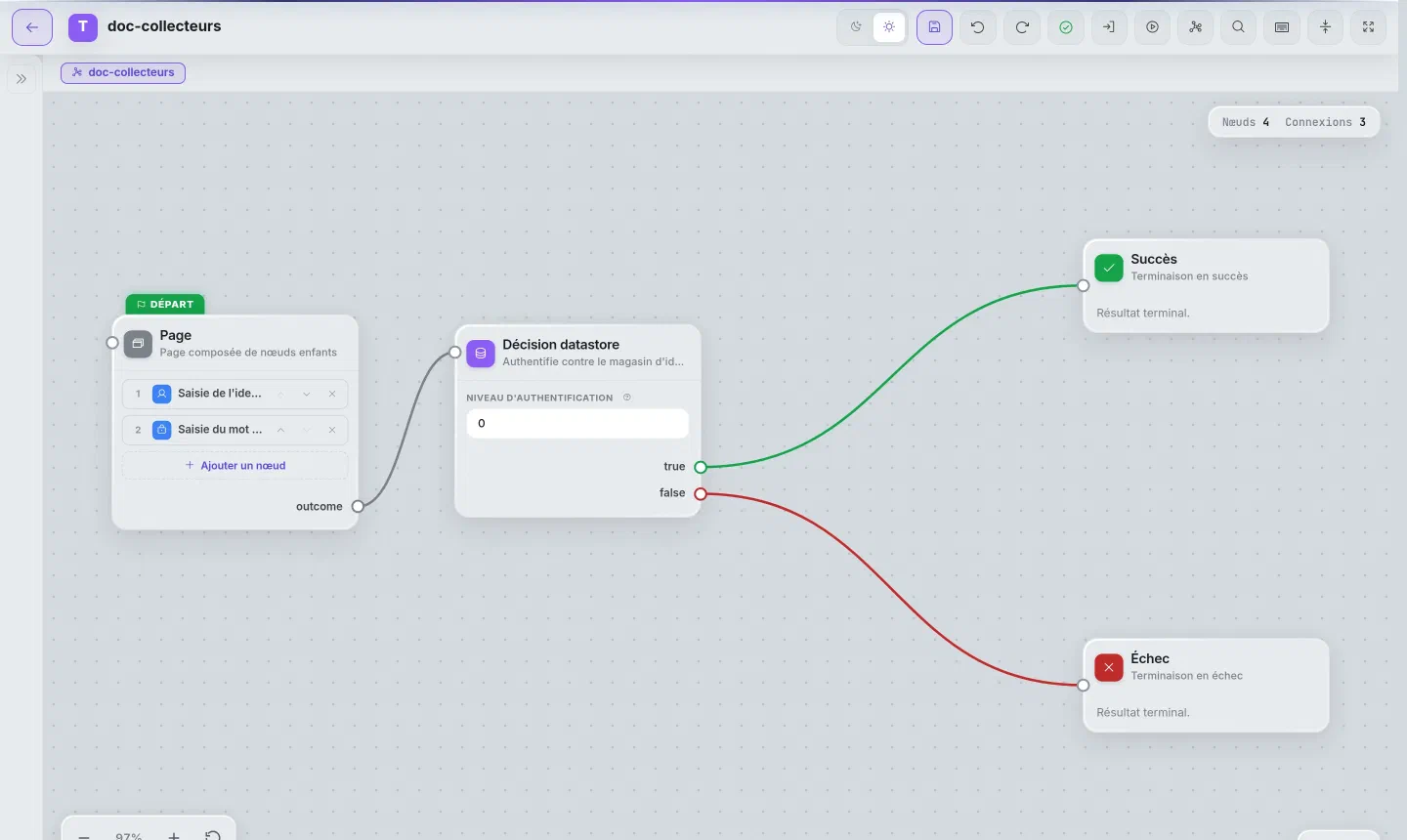Image resolution: width=1407 pixels, height=840 pixels.
Task: Click the Connexions 3 counter
Action: tap(1325, 122)
